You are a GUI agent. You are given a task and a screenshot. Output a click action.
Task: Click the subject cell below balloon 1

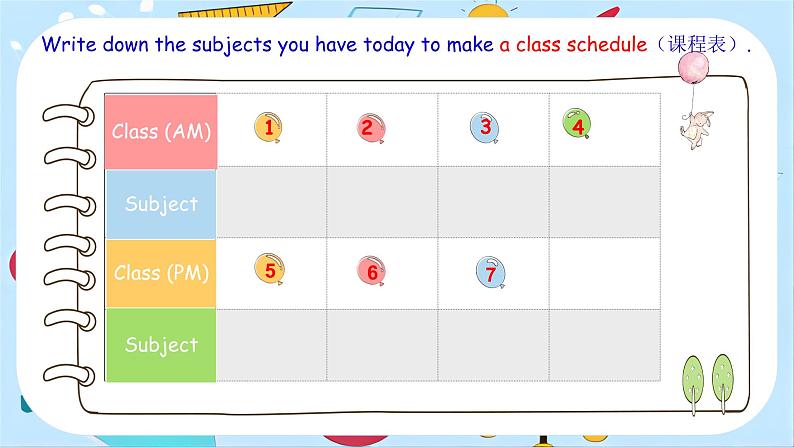coord(272,202)
